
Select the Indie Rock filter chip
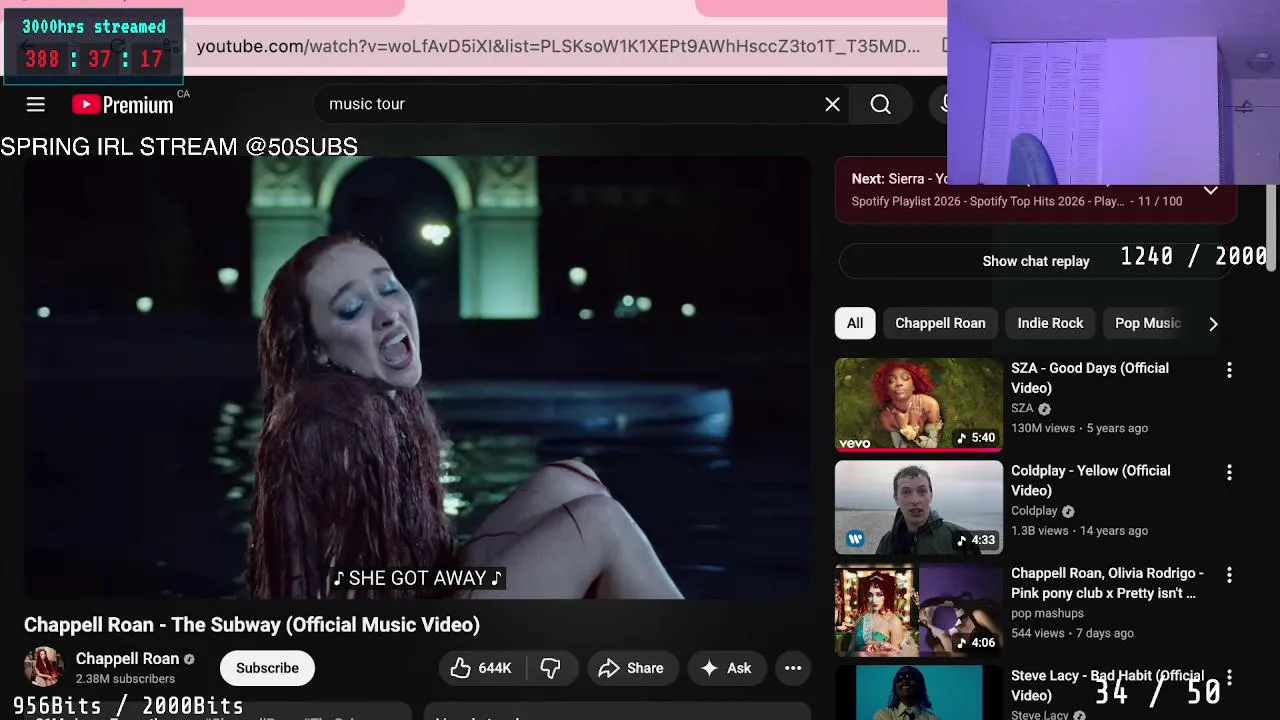(x=1050, y=323)
